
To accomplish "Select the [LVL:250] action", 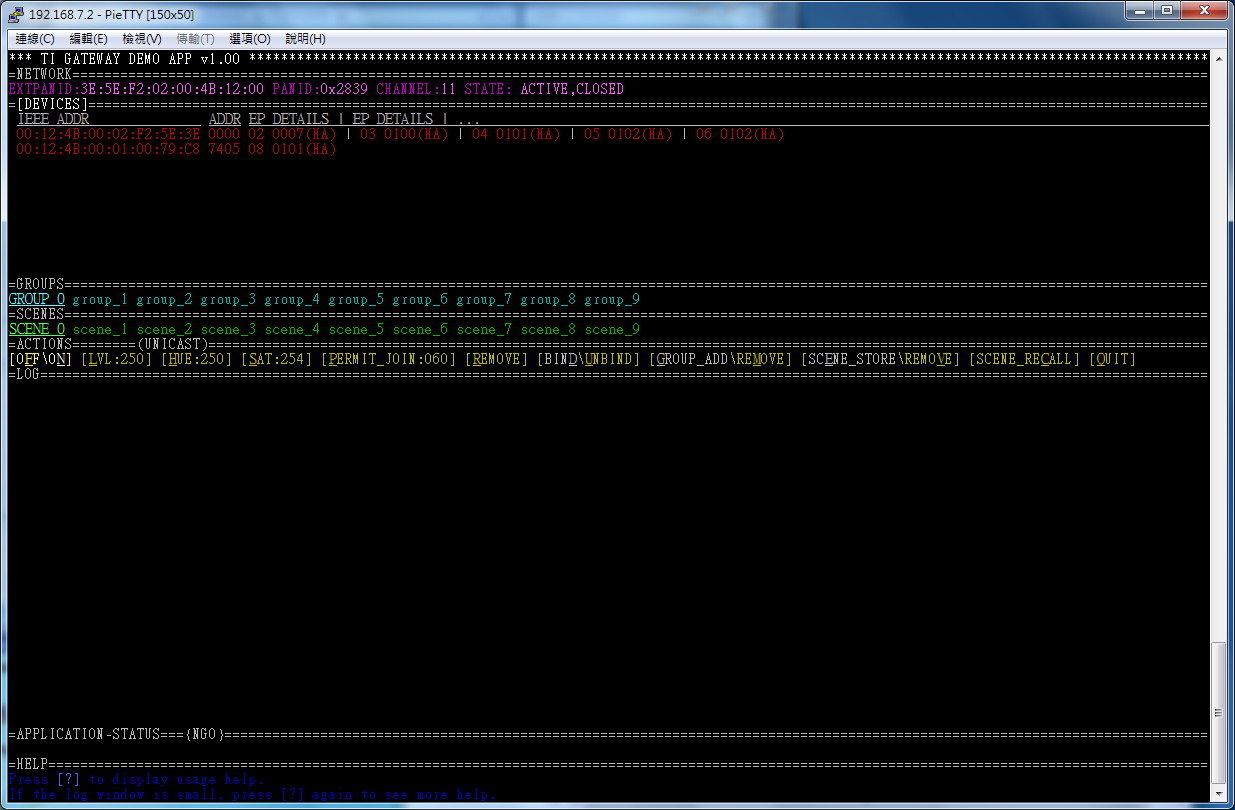I will [x=117, y=359].
